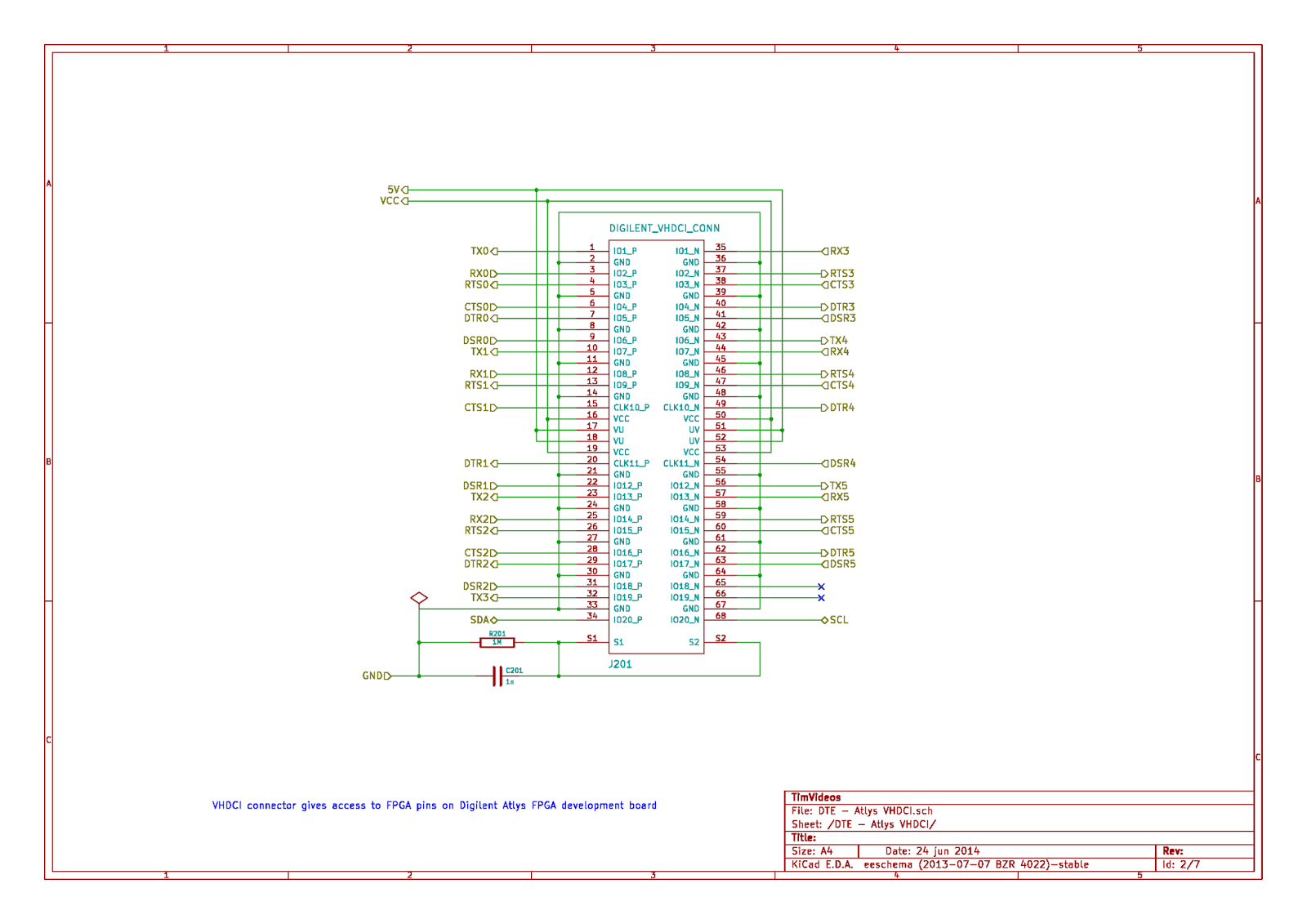Pick the DSR4 label

click(x=839, y=463)
